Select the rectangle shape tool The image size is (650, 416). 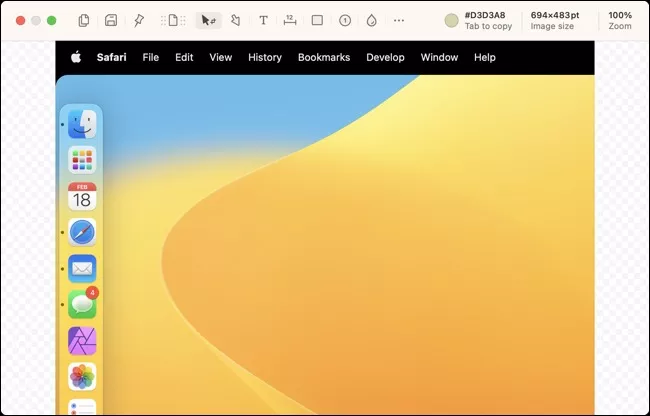click(317, 20)
